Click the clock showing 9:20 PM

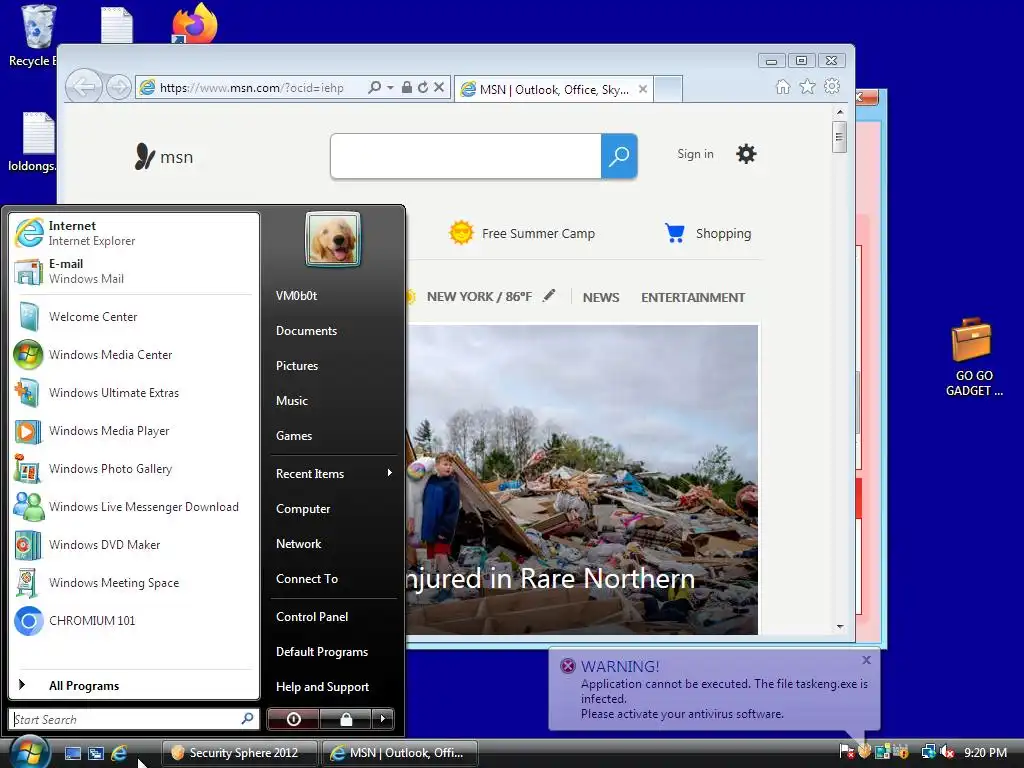tap(985, 752)
